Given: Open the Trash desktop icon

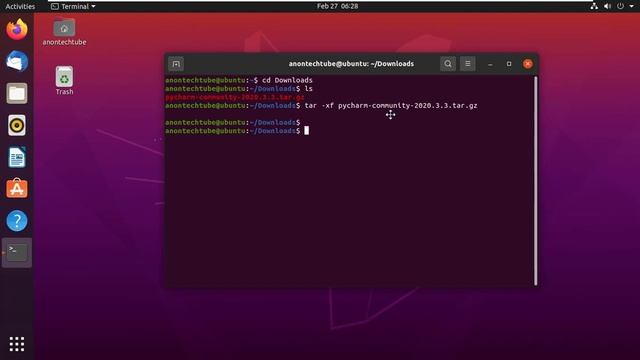Looking at the screenshot, I should pyautogui.click(x=64, y=81).
